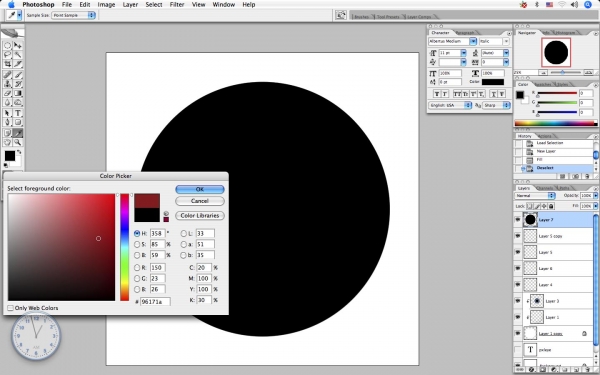Click the Navigator zoom slider
Viewport: 600px width, 375px height.
coord(562,72)
